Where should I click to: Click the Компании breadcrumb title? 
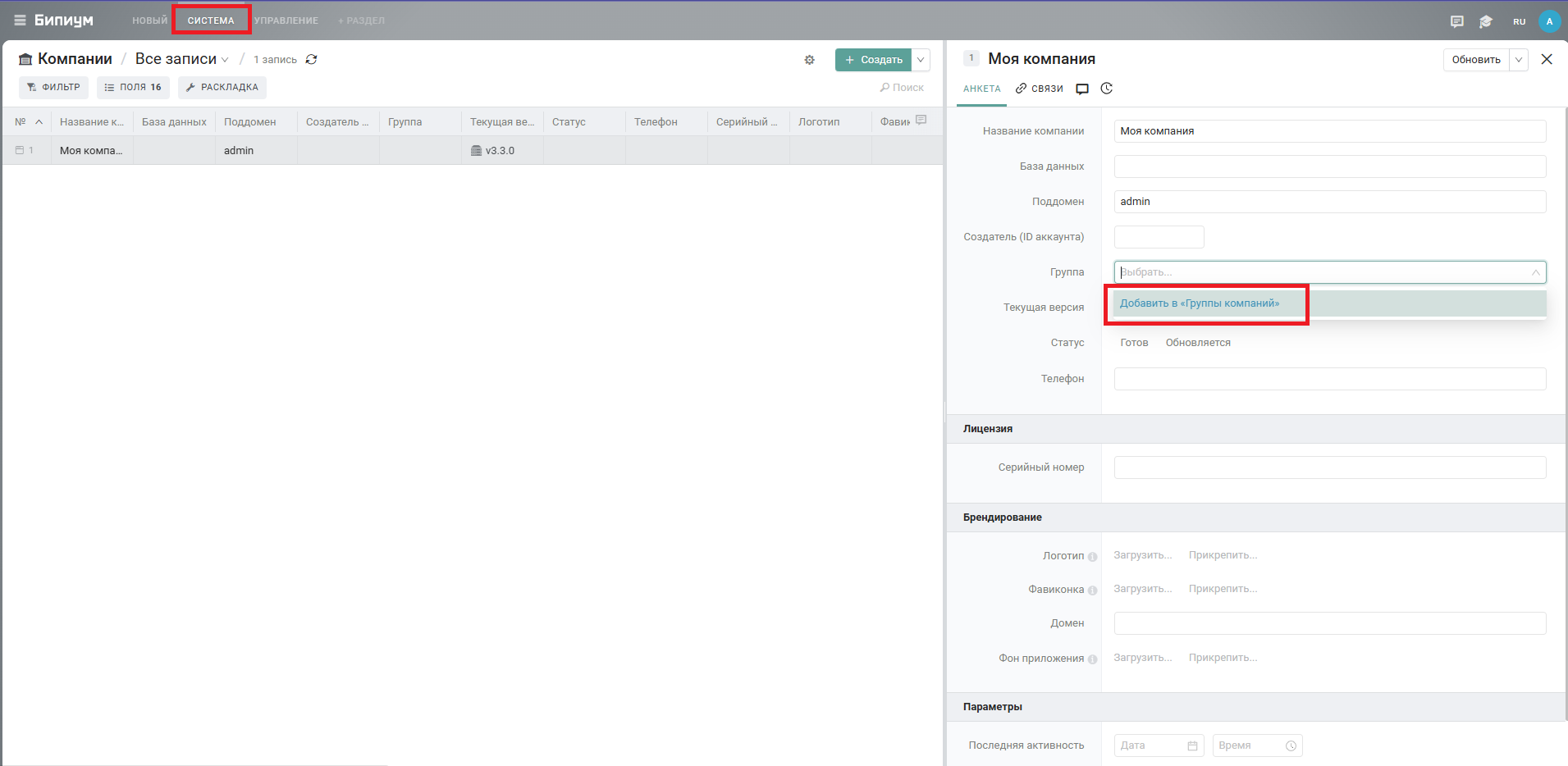[75, 59]
